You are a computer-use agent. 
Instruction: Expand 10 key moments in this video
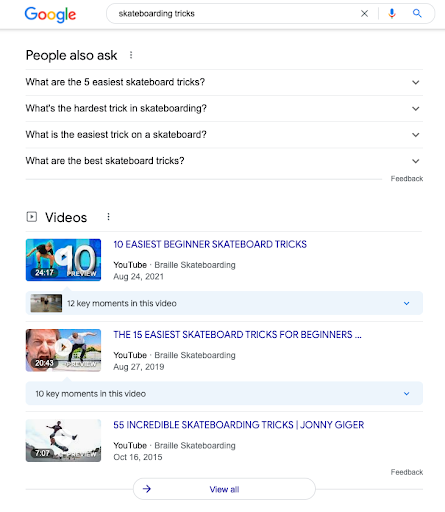pyautogui.click(x=224, y=394)
